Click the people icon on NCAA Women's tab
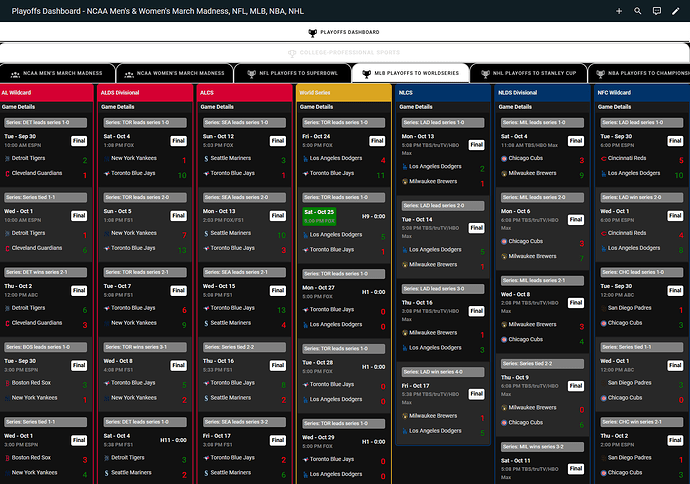This screenshot has height=484, width=690. [129, 74]
